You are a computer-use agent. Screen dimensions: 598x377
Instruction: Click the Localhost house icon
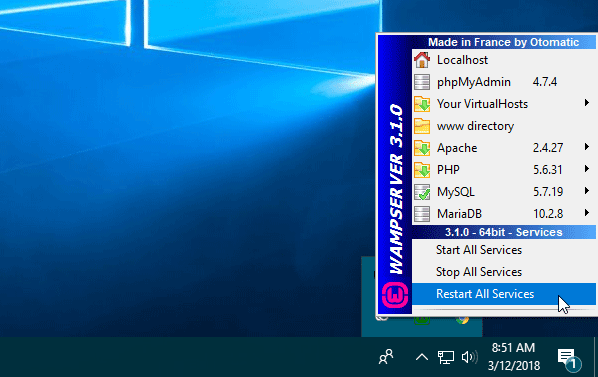422,60
